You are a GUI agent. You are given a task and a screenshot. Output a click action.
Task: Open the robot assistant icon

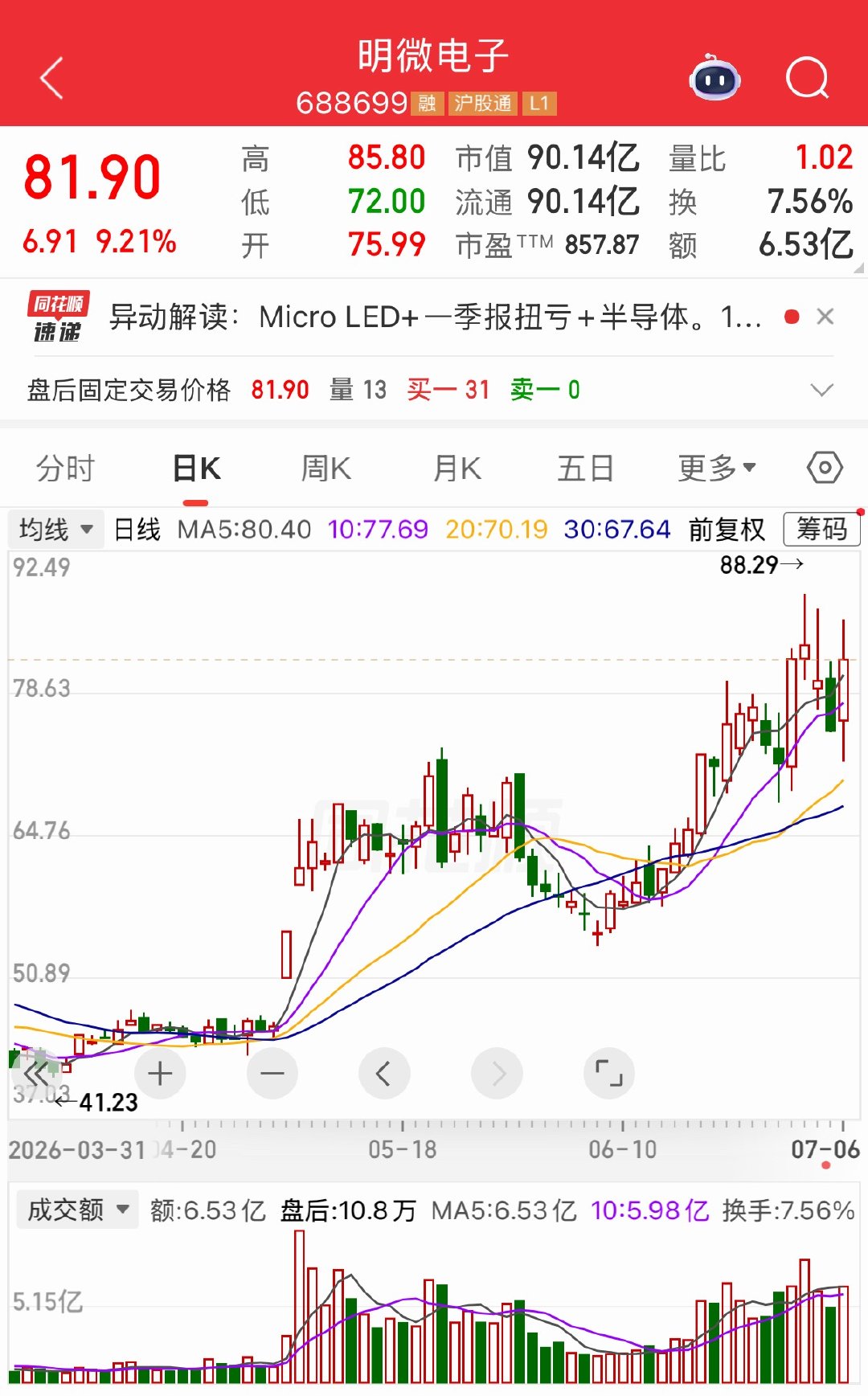714,78
